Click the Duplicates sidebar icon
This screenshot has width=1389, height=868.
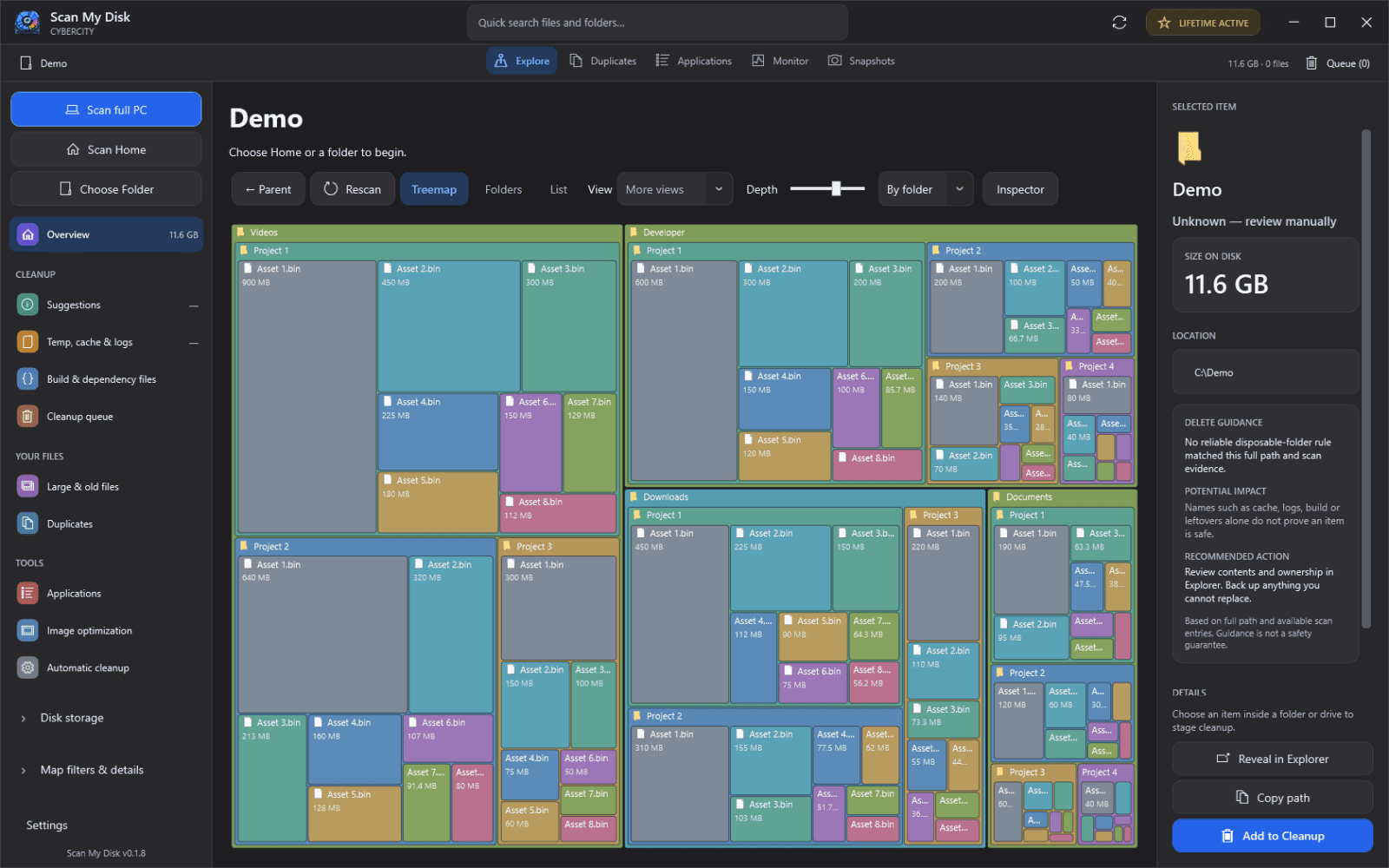point(28,524)
